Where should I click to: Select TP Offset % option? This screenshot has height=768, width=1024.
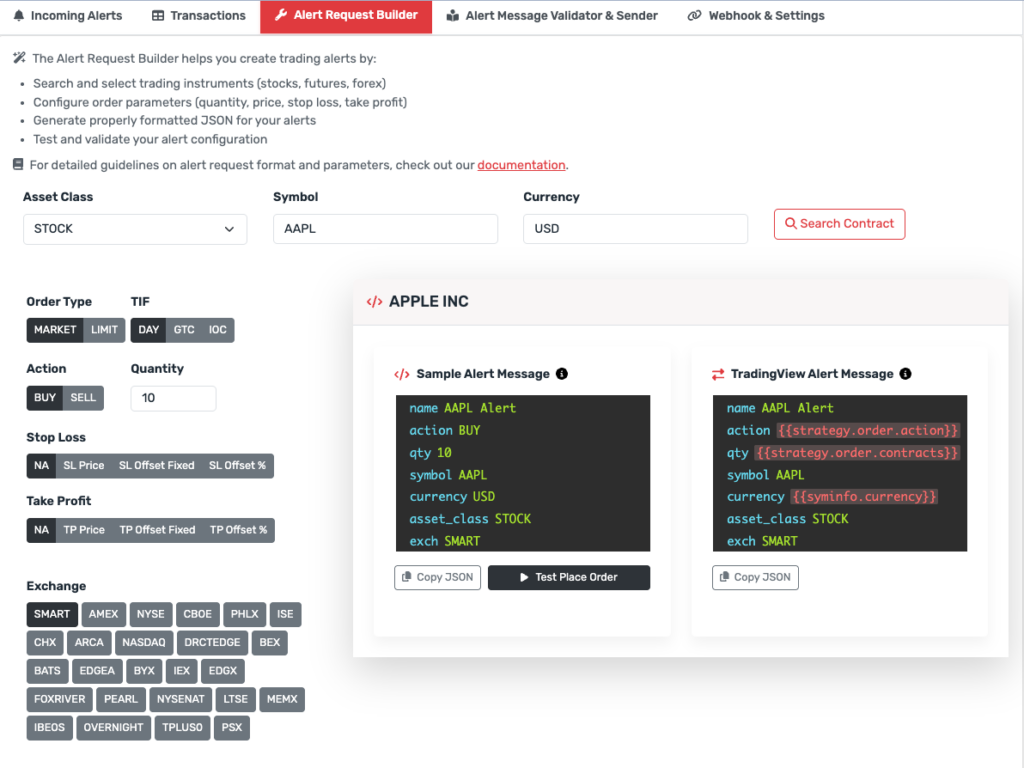coord(239,530)
